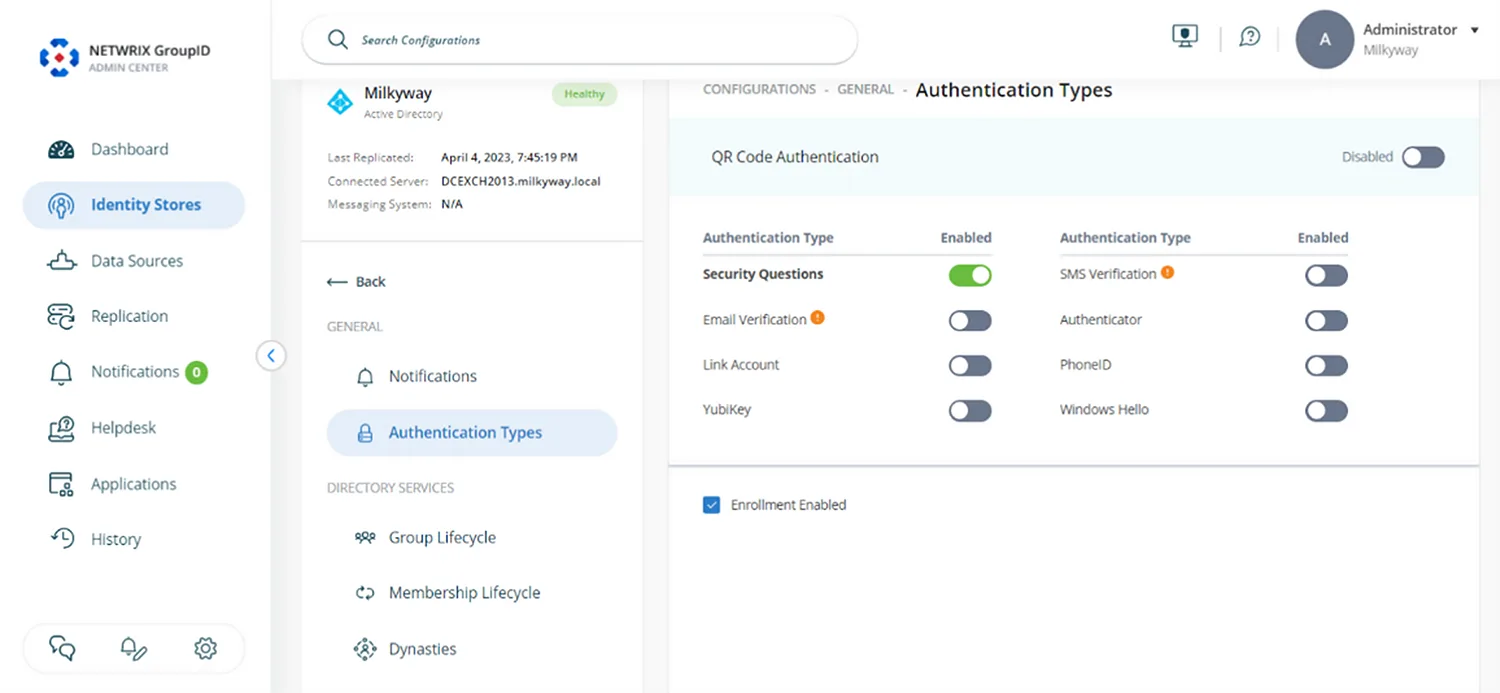Click the Replication icon
Screen dimensions: 1500x693
tap(61, 317)
